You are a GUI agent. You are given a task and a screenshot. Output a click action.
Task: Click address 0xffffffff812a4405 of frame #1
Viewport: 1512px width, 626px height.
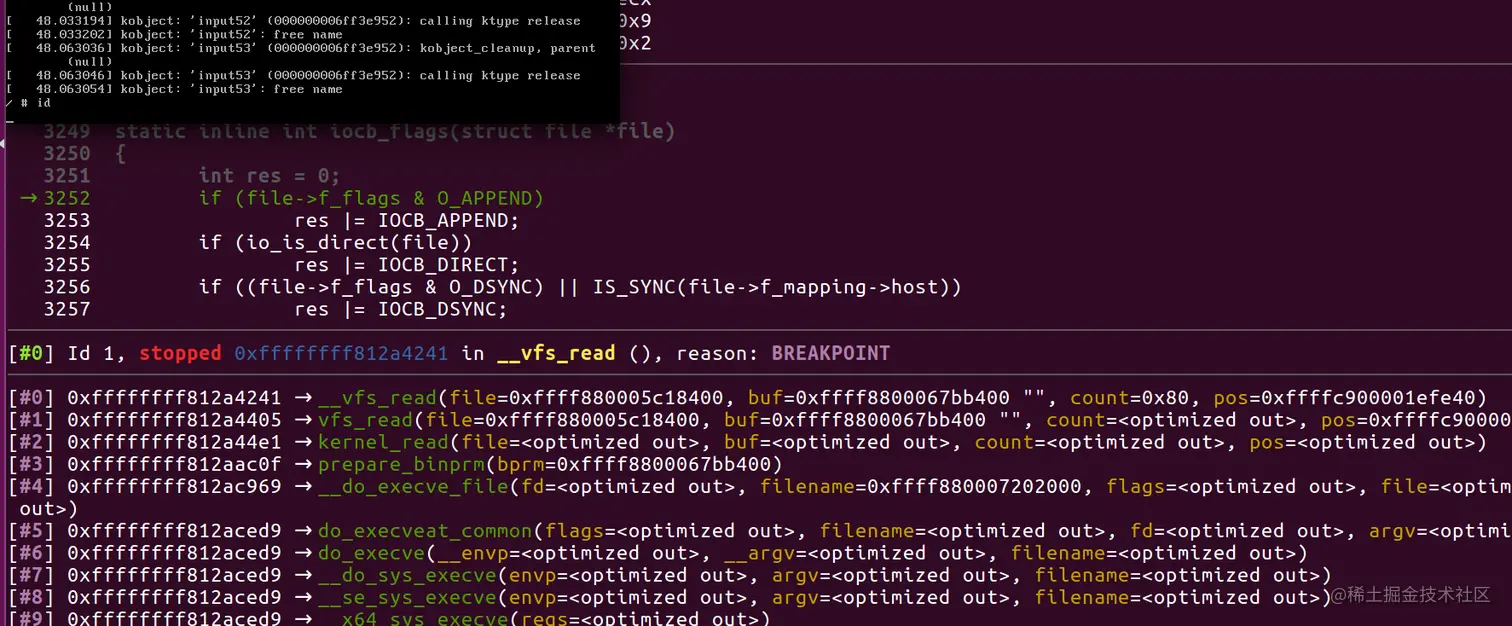click(175, 420)
